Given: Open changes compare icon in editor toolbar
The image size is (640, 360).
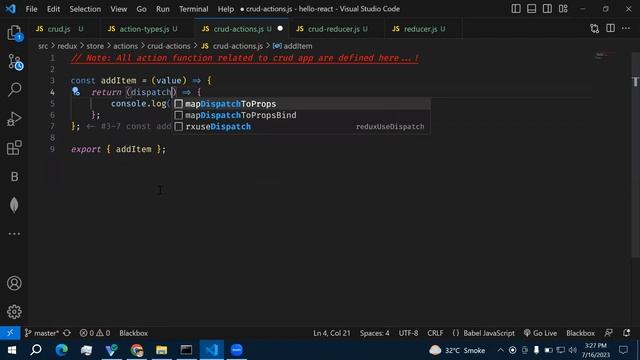Looking at the screenshot, I should pos(595,29).
